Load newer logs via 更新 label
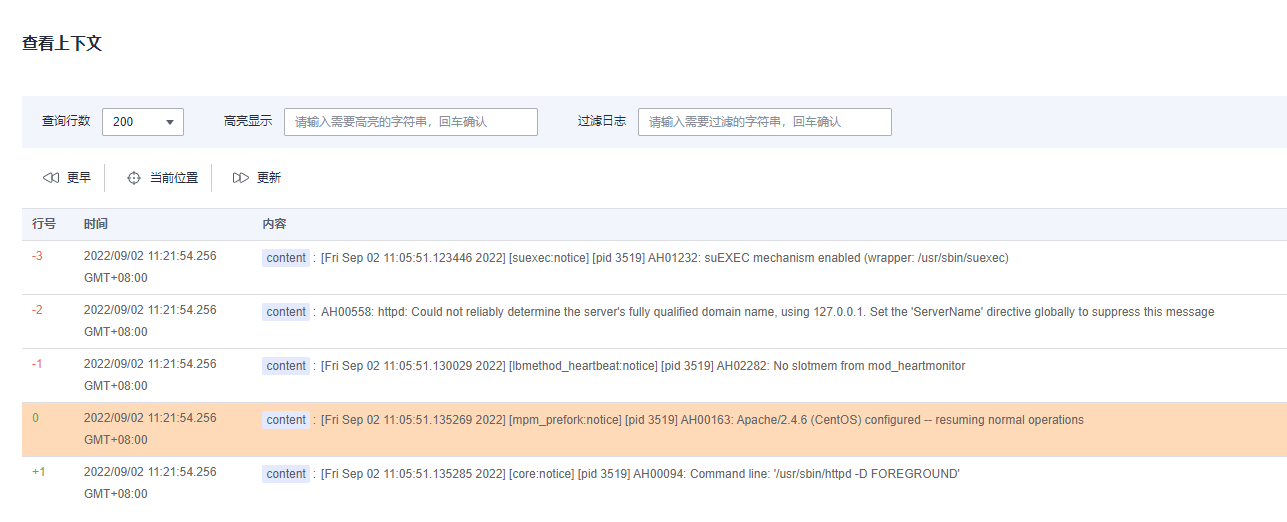The width and height of the screenshot is (1287, 522). click(269, 178)
